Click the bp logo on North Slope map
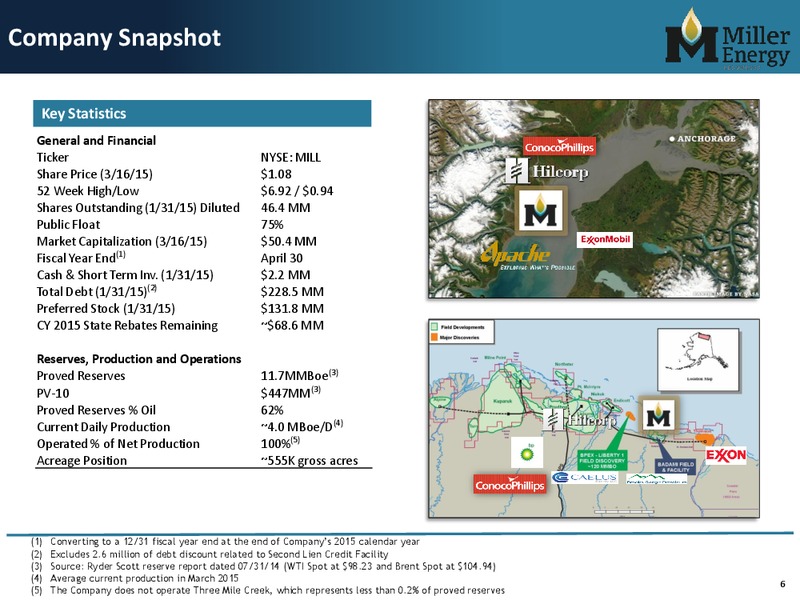800x600 pixels. pos(527,452)
